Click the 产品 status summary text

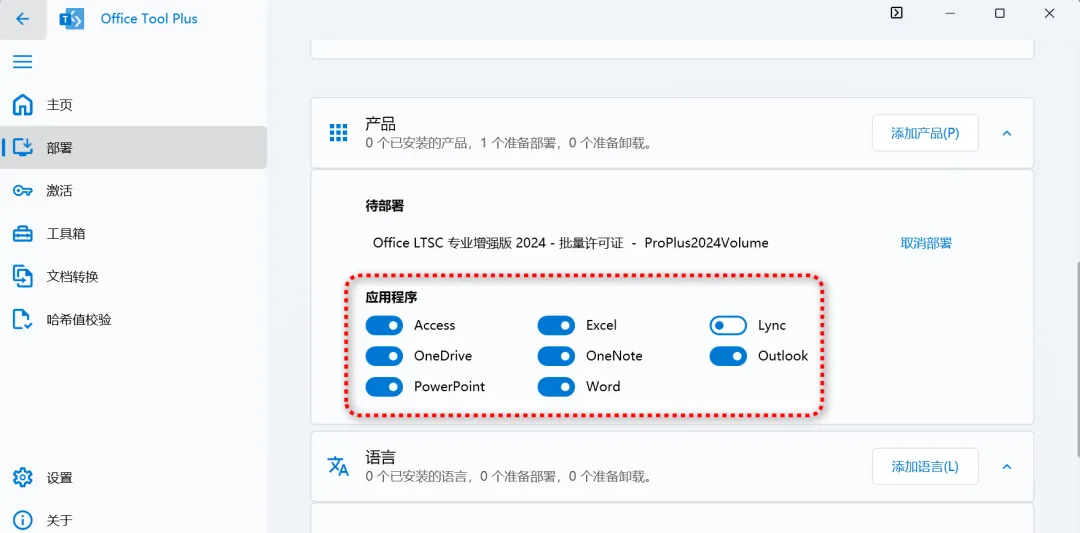coord(508,144)
